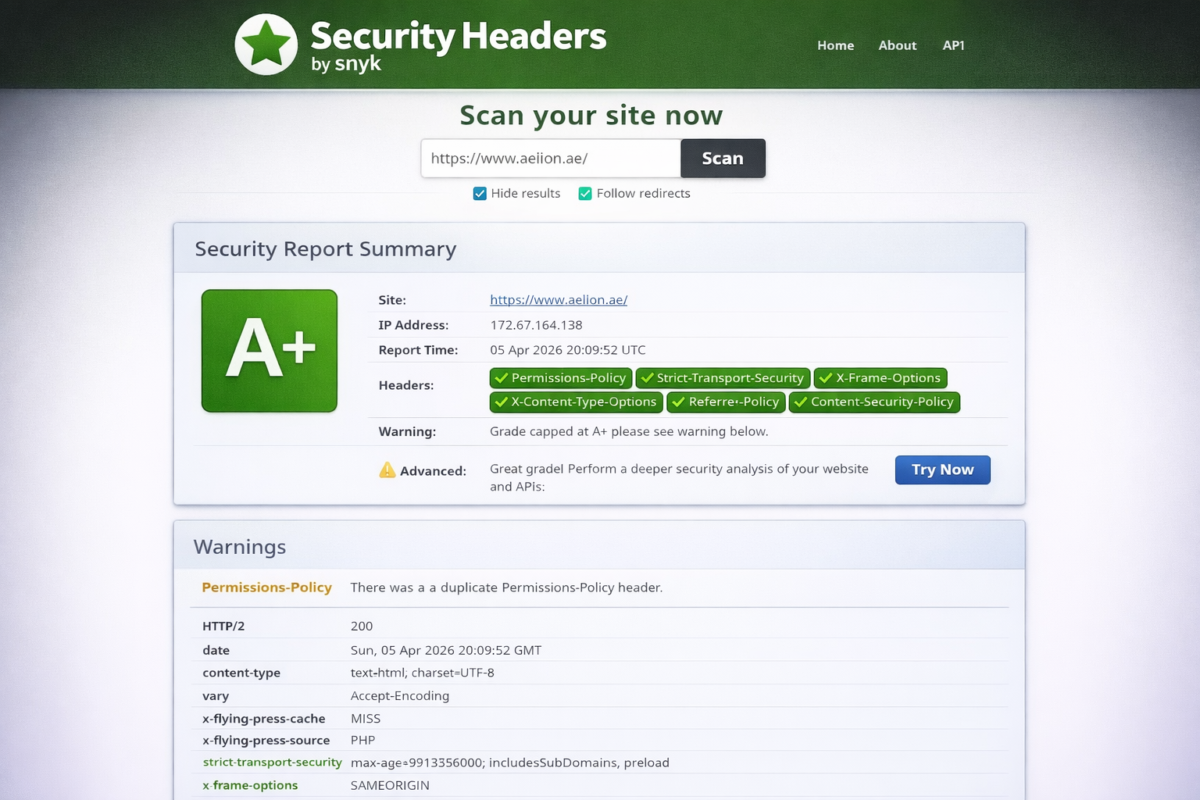Click the Permissions-Policy warning label
Screen dimensions: 1200x800
[x=267, y=587]
